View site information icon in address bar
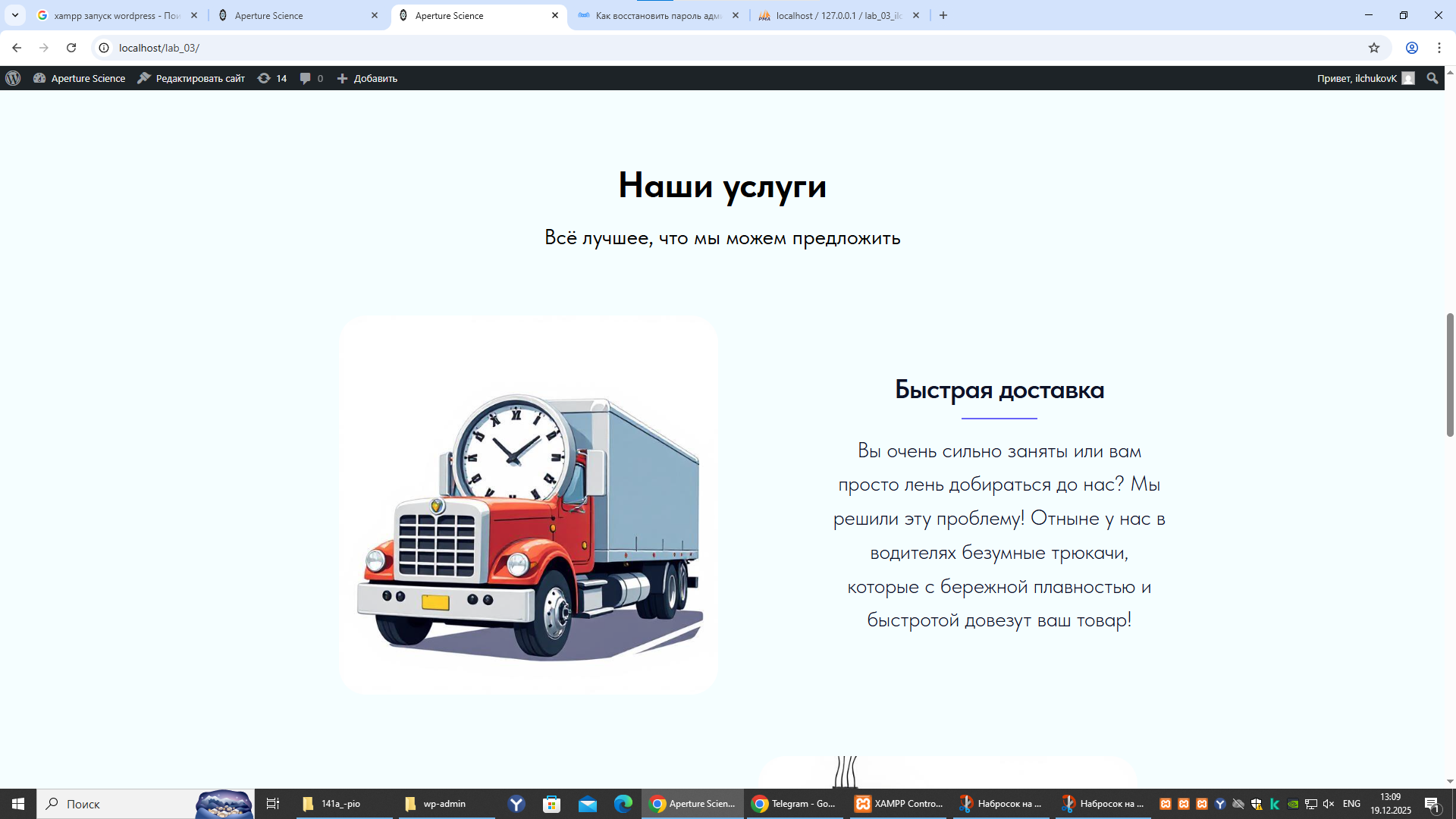The image size is (1456, 819). (104, 48)
